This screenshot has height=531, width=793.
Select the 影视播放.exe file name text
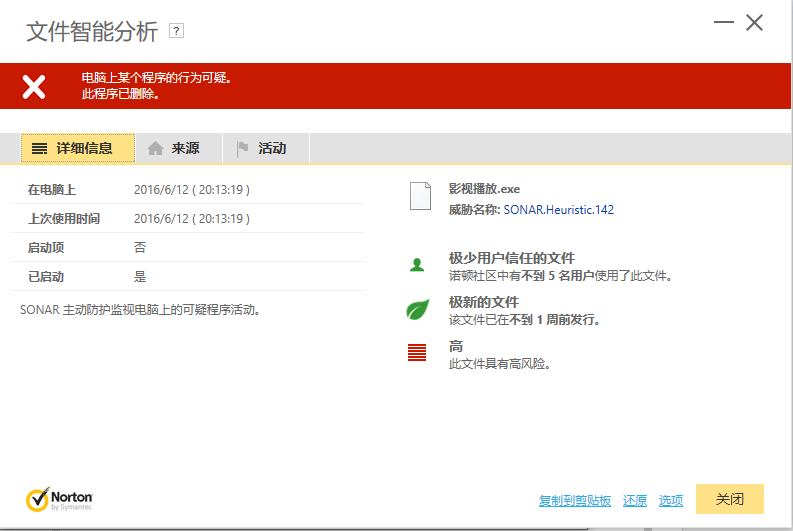point(484,189)
